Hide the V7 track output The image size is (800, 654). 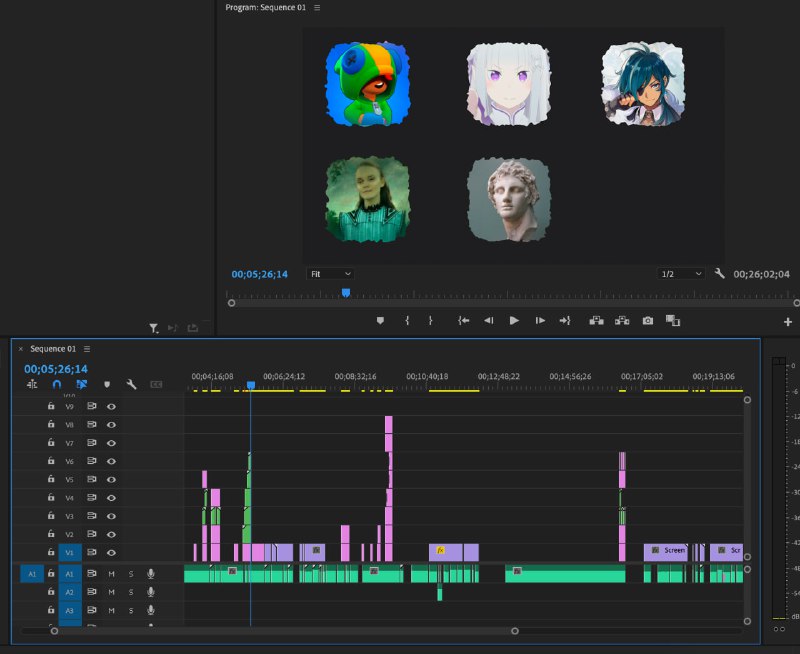pyautogui.click(x=111, y=443)
